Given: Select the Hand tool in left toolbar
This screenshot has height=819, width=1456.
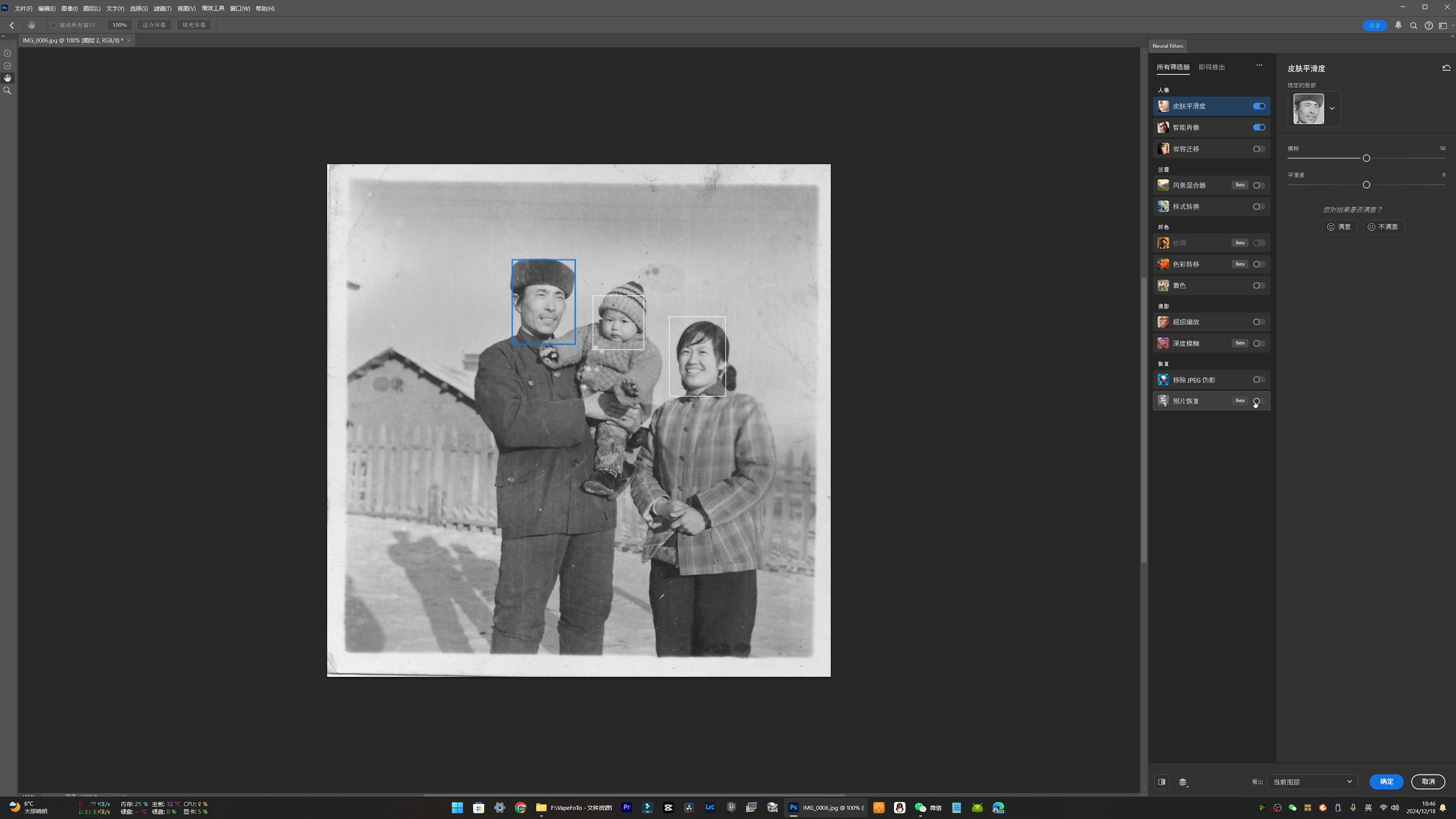Looking at the screenshot, I should [7, 78].
